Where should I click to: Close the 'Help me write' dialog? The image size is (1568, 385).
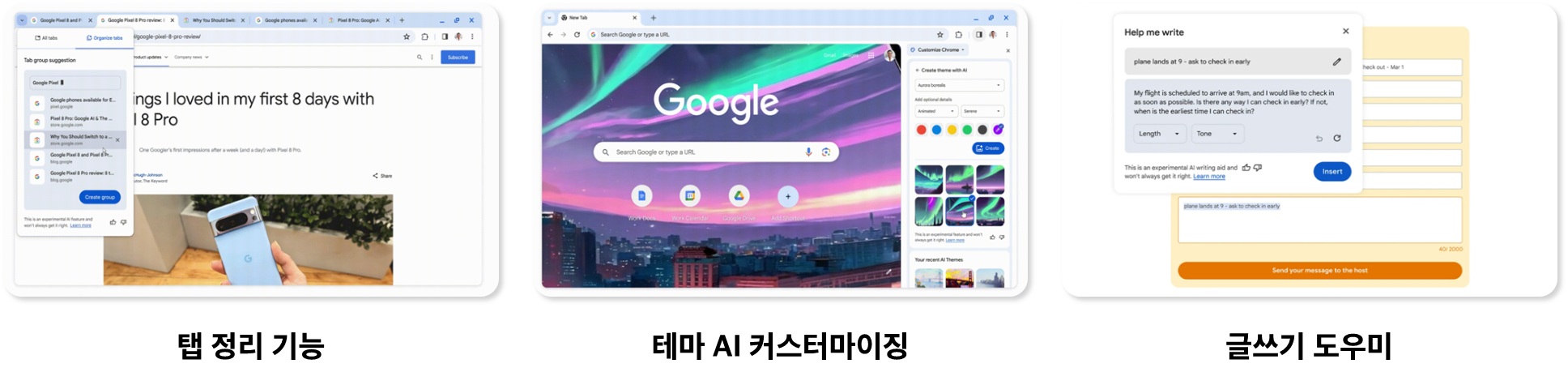tap(1346, 32)
